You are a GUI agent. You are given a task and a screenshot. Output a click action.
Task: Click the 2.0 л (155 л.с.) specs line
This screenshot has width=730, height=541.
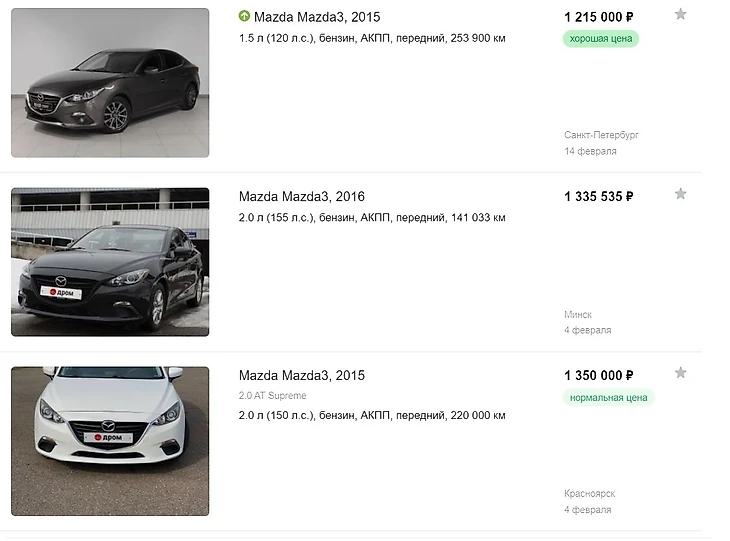[371, 217]
